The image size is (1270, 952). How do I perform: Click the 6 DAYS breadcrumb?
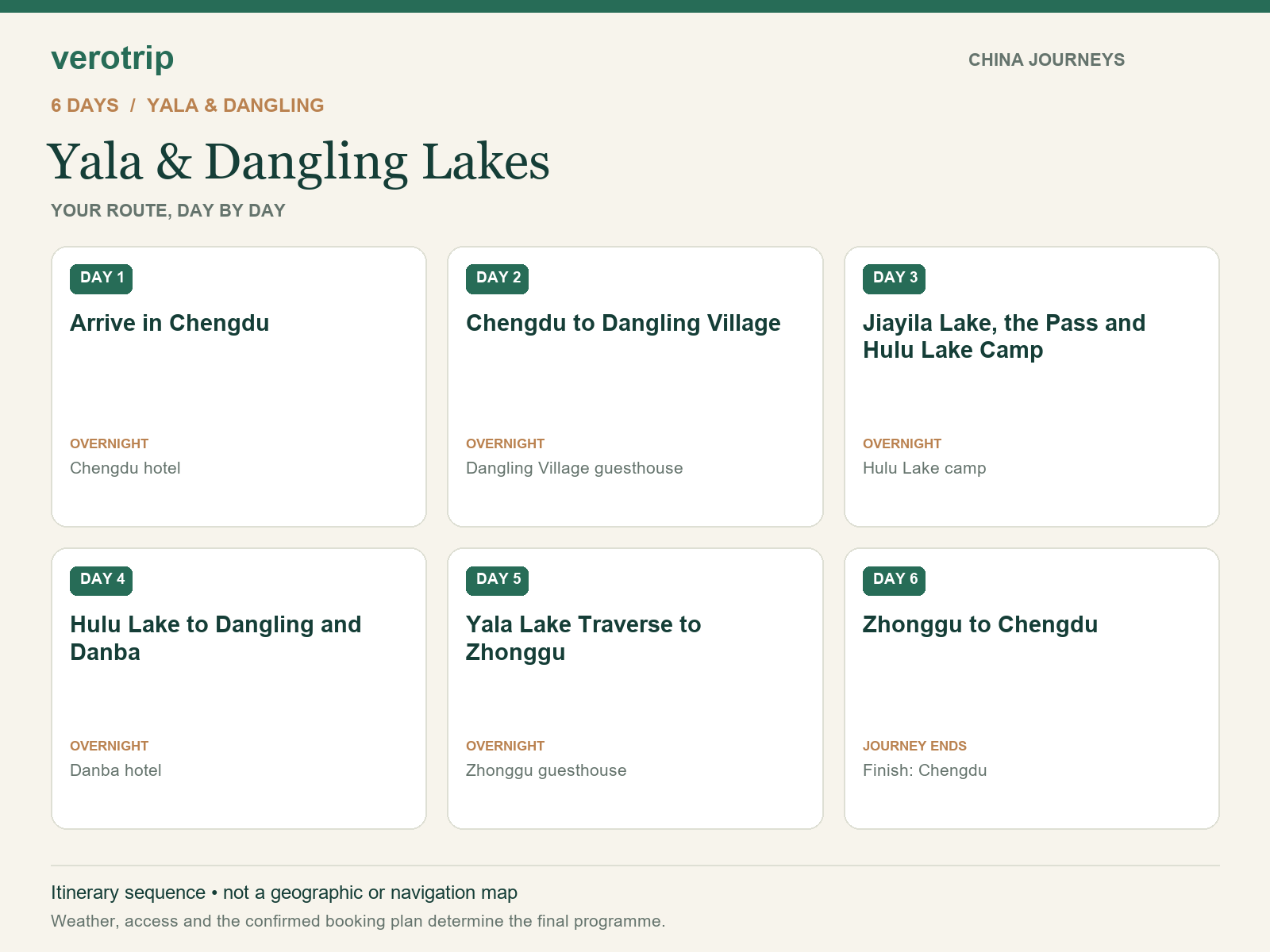[85, 106]
